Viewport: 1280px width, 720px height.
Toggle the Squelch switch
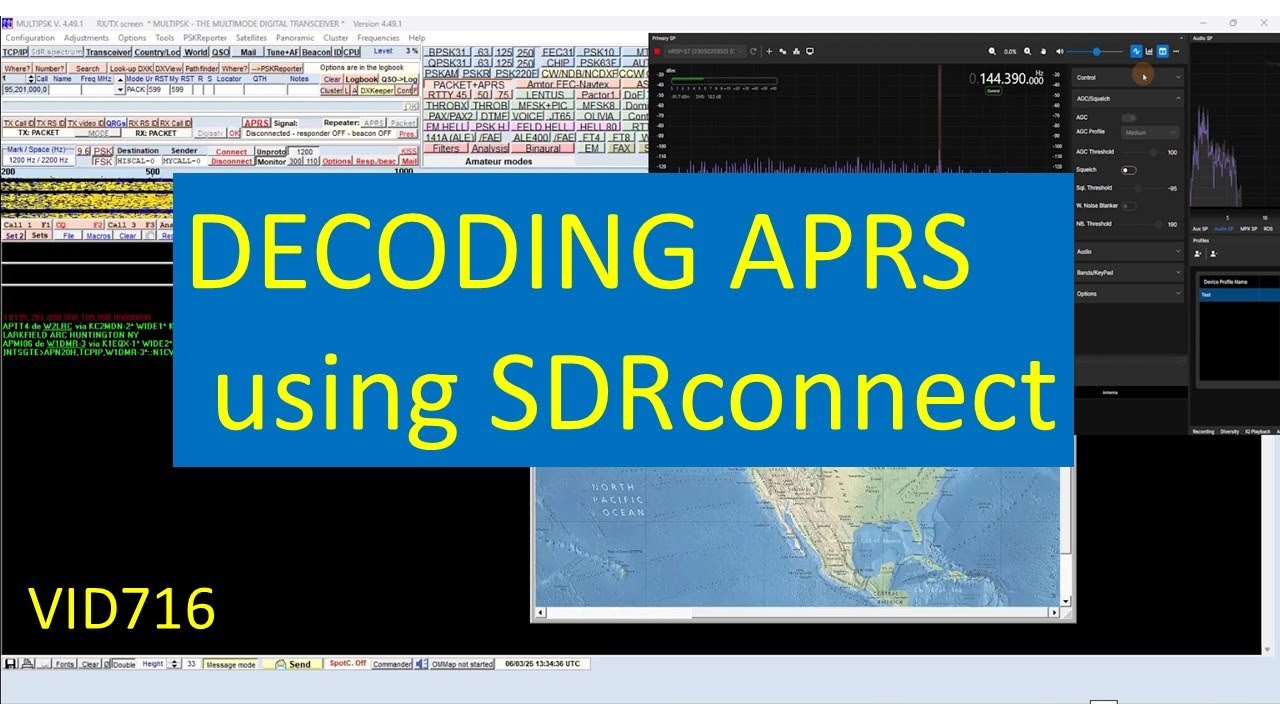pos(1129,170)
